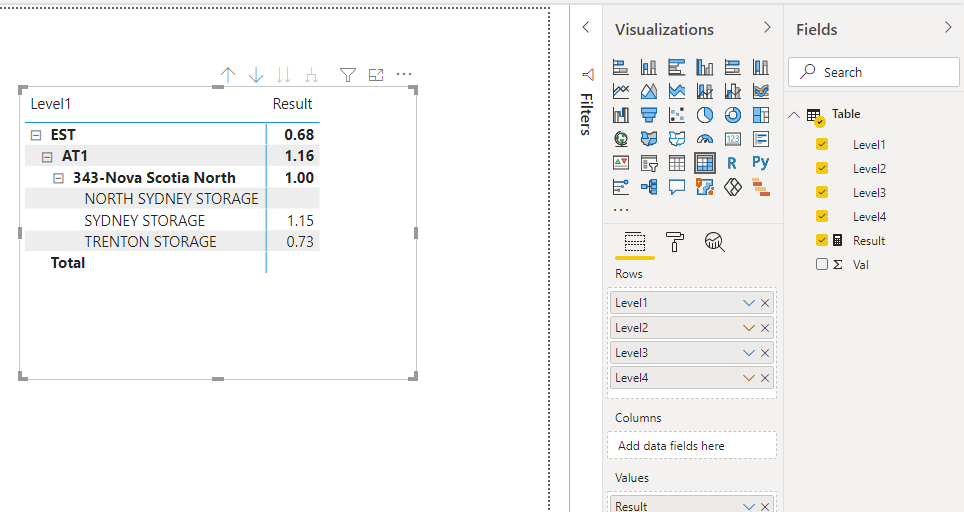Select the Card (123) visual

(733, 139)
